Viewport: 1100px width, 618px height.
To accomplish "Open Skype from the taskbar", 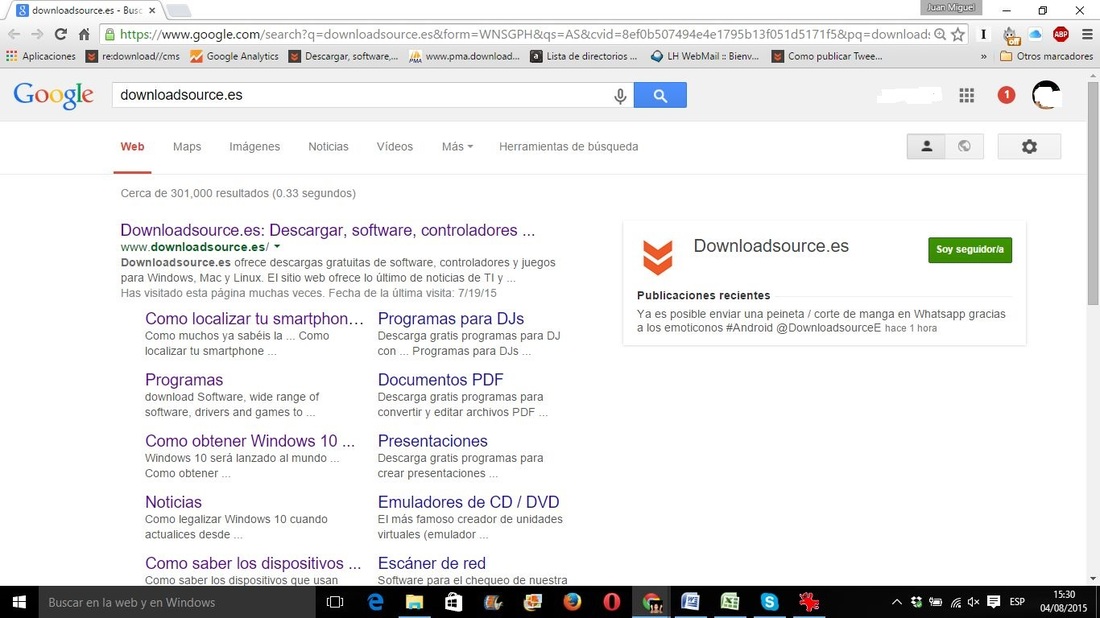I will (769, 602).
